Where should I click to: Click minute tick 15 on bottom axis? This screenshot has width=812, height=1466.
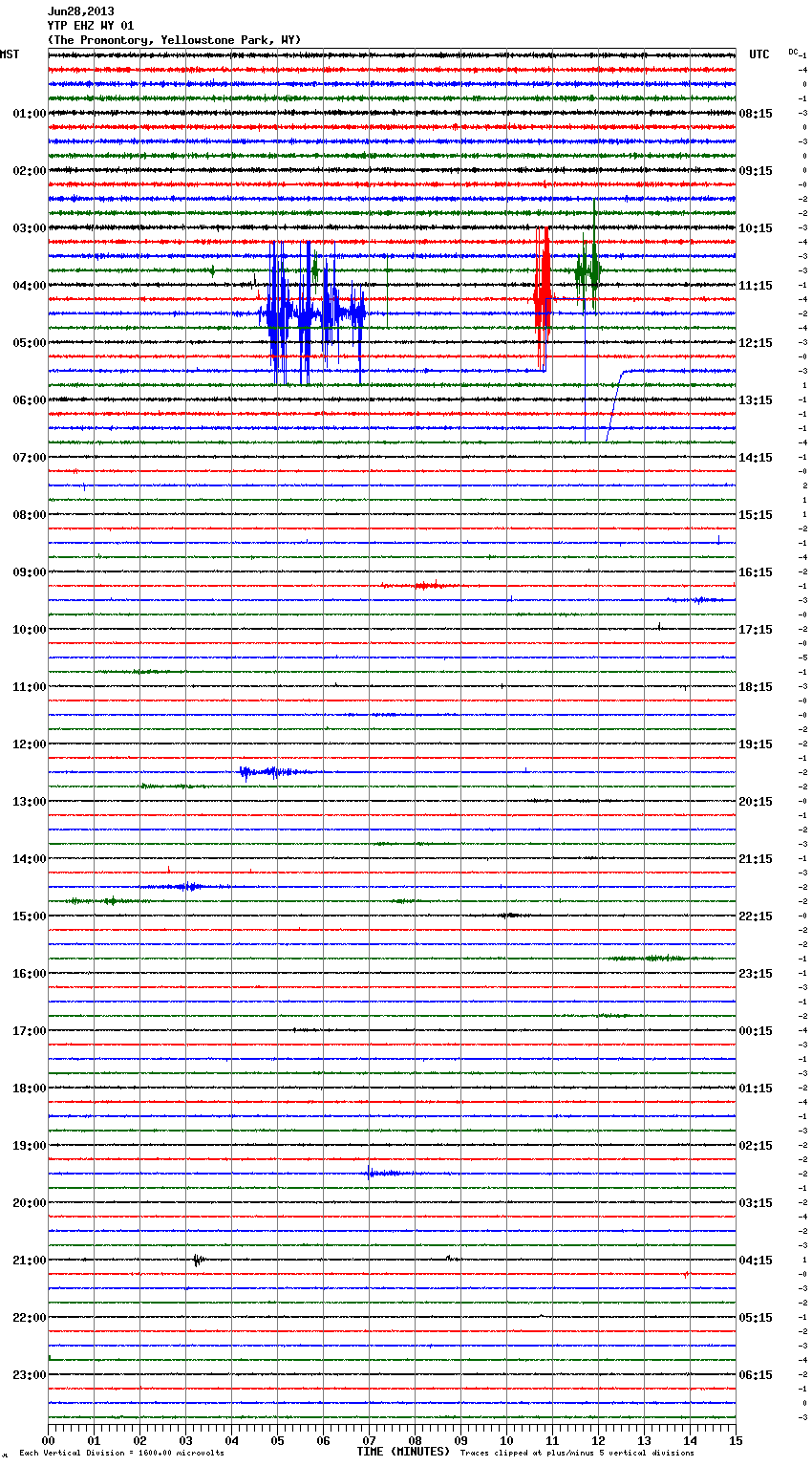[735, 1440]
